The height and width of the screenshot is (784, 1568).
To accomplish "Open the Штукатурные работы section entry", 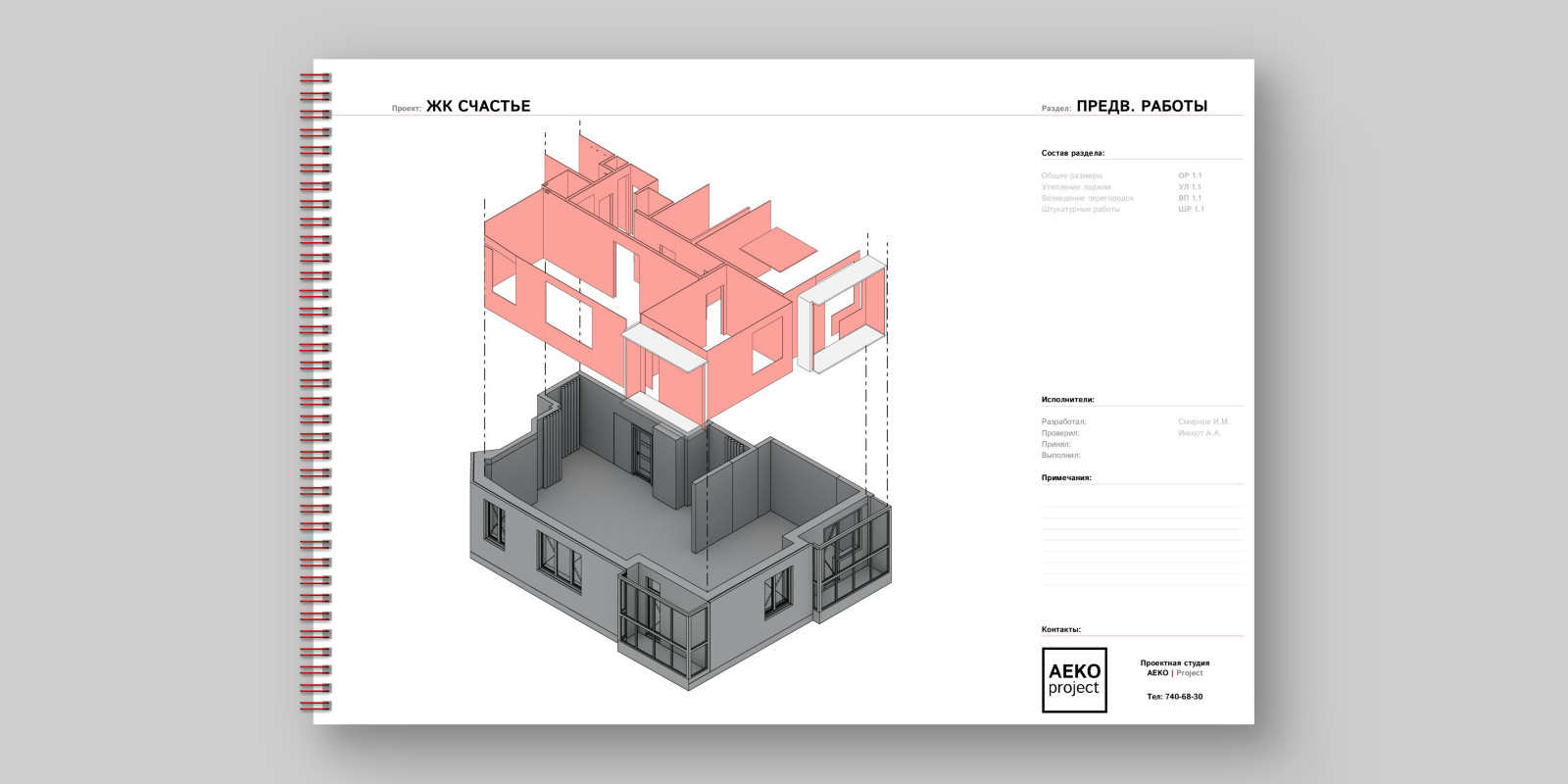I will (x=1080, y=210).
